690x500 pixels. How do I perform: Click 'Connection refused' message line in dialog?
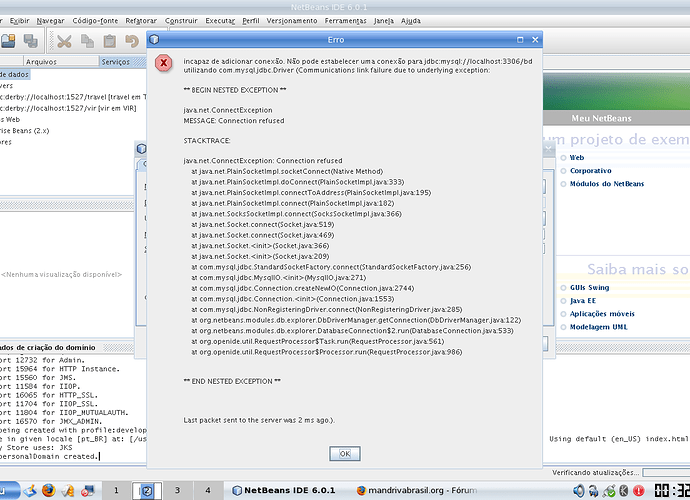[x=234, y=121]
